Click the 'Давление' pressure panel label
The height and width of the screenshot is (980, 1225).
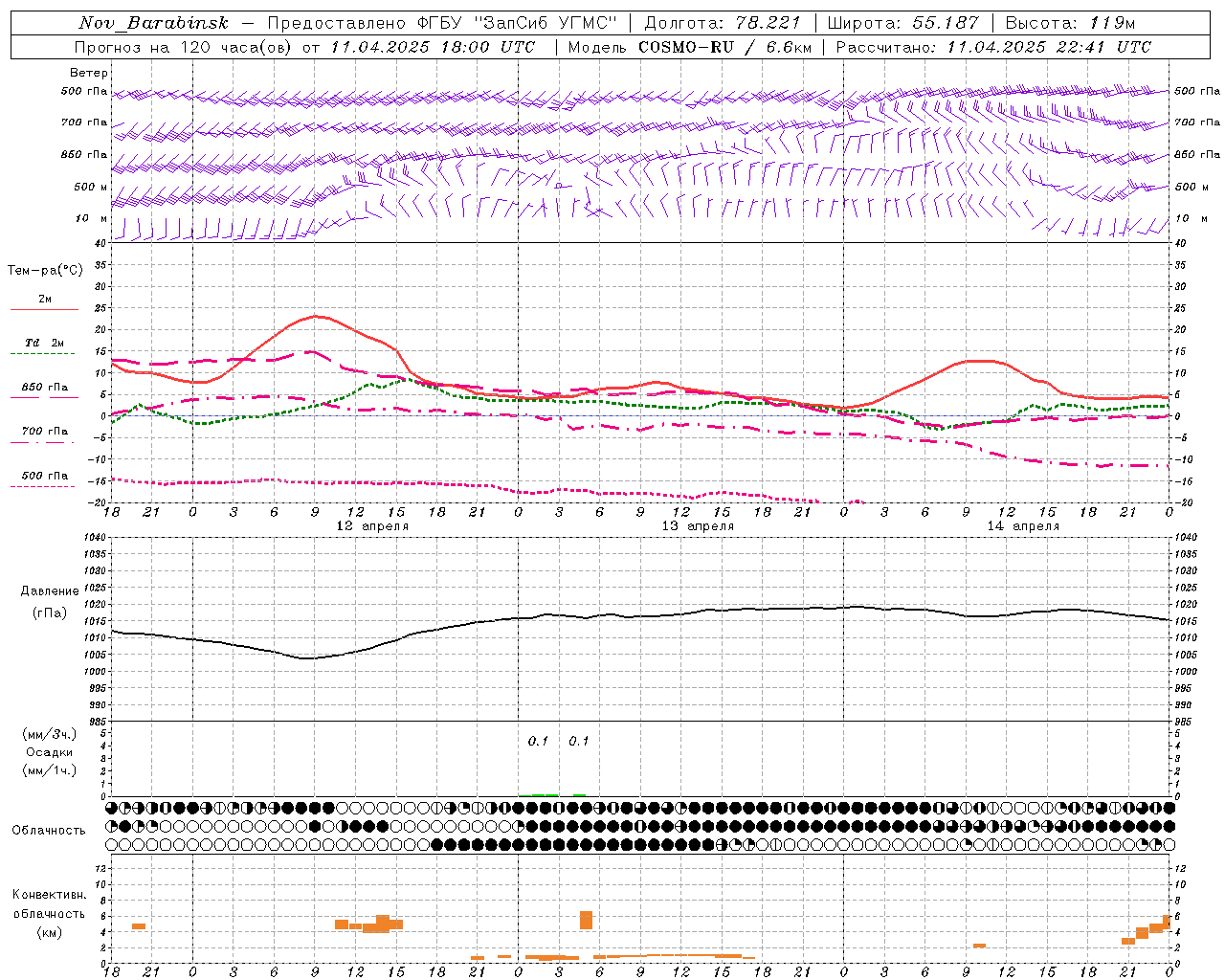(50, 591)
